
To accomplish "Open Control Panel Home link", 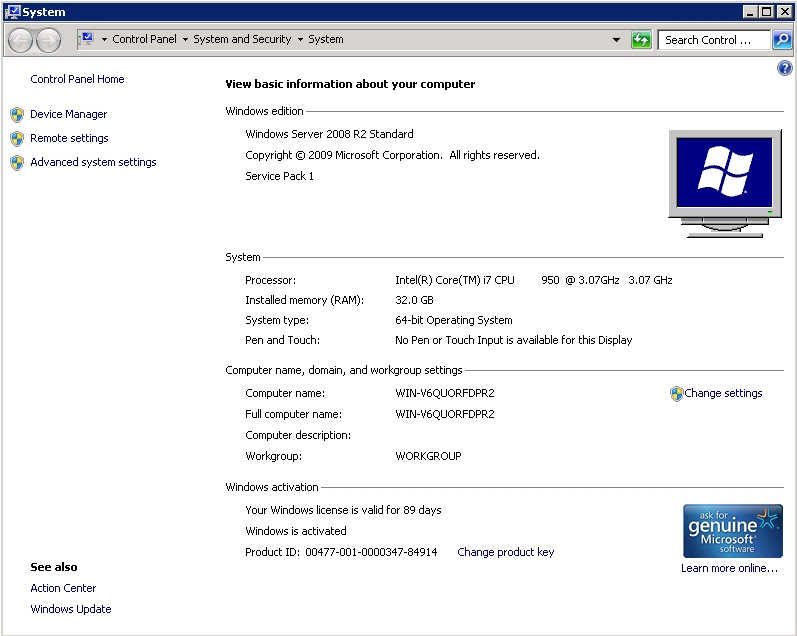I will click(x=77, y=79).
